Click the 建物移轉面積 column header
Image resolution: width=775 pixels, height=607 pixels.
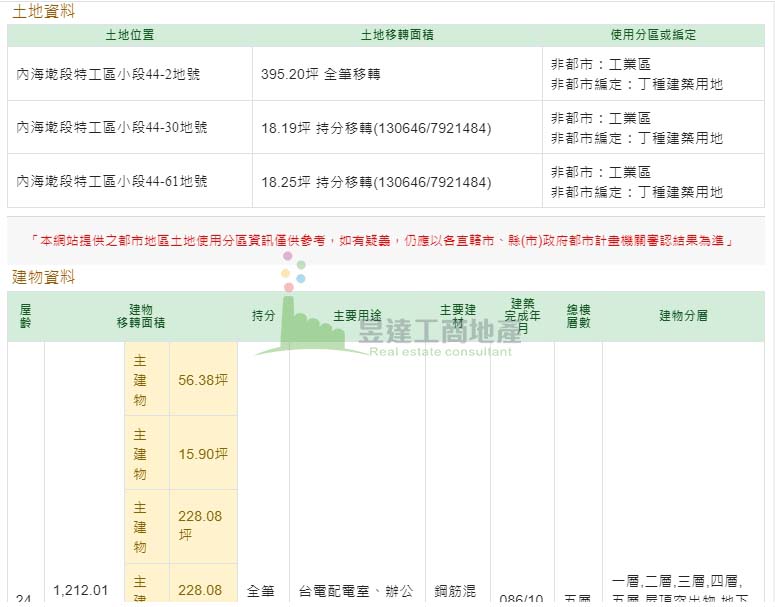pos(141,316)
